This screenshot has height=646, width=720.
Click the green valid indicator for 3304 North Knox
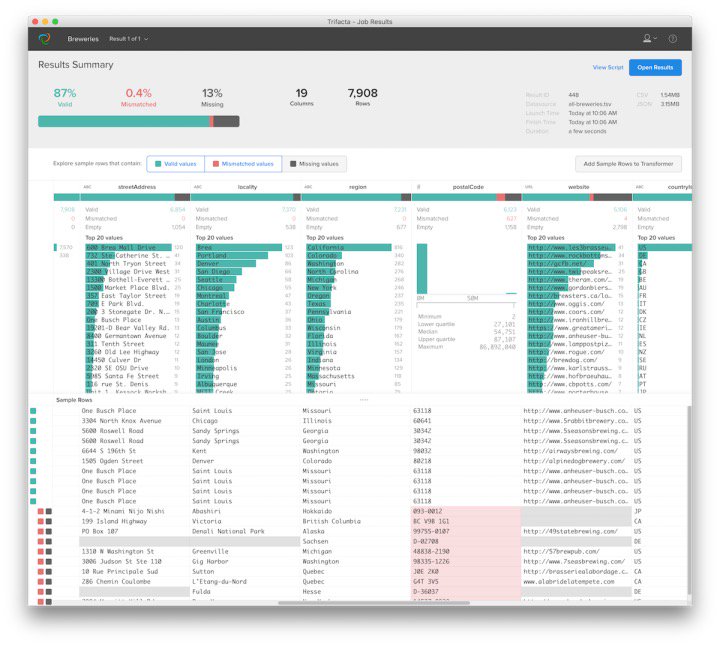click(33, 421)
